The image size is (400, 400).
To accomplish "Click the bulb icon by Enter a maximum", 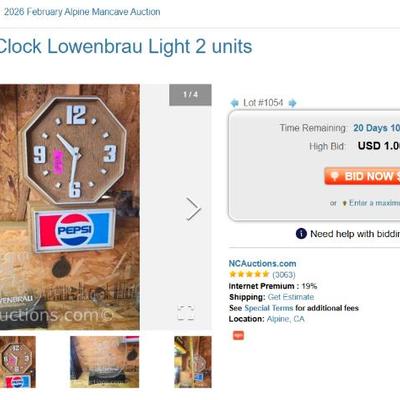I will click(x=344, y=203).
